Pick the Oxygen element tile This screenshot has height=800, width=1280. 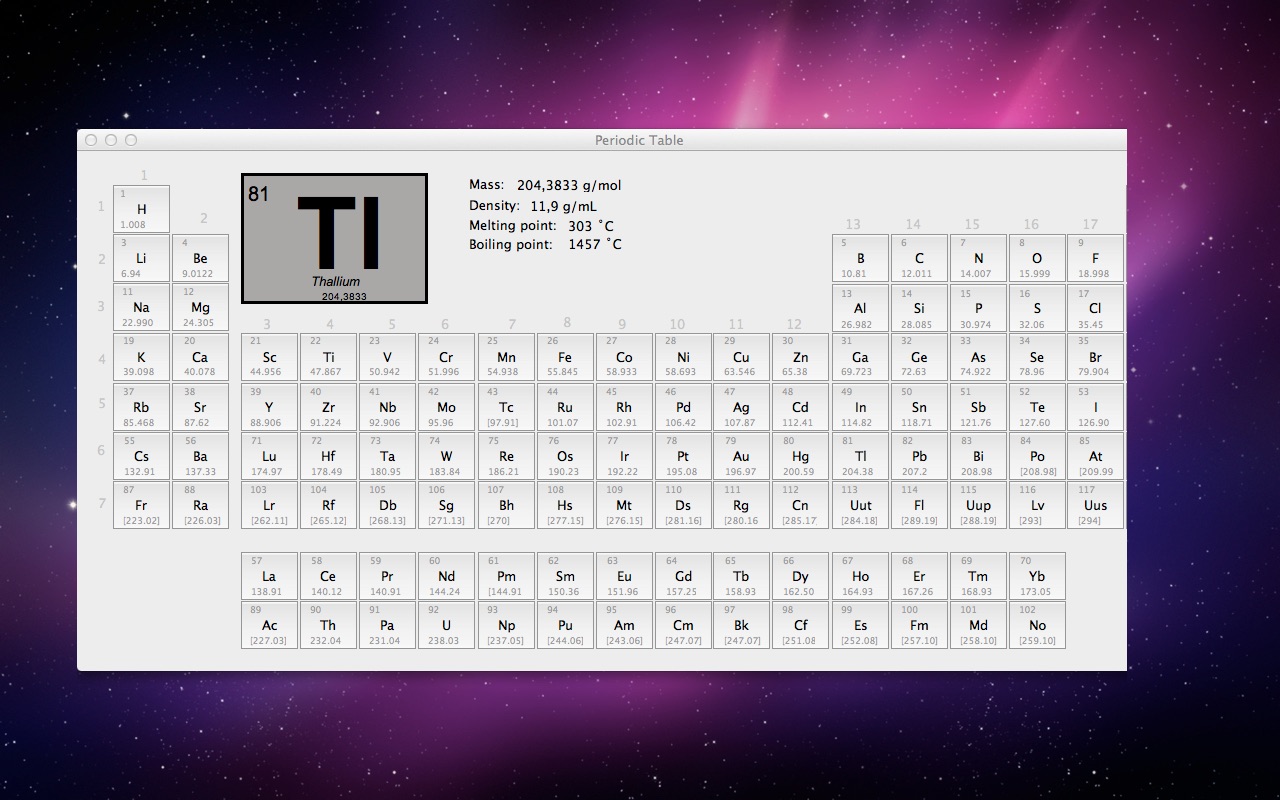click(1037, 258)
